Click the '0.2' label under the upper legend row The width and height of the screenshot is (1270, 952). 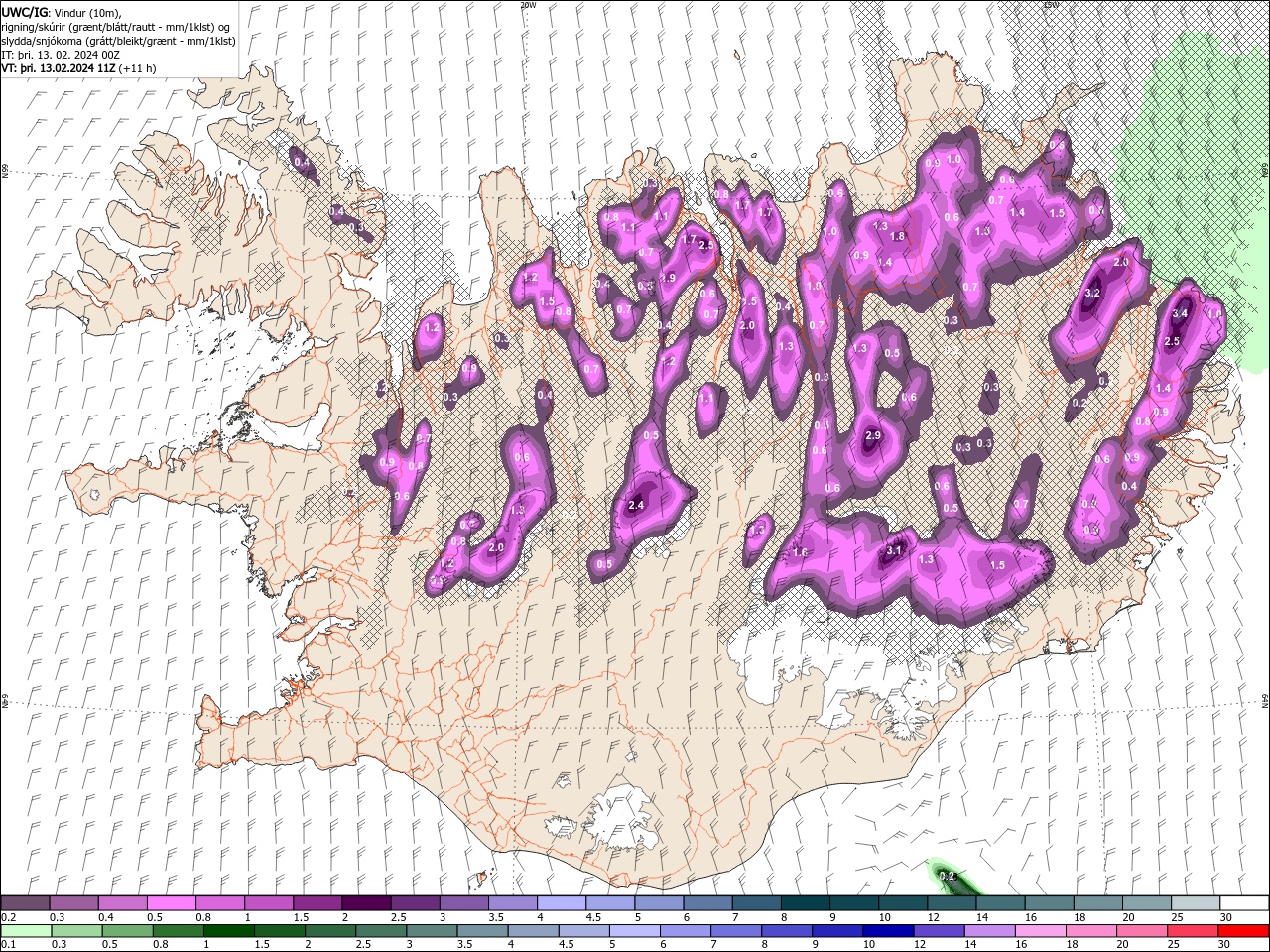[x=8, y=917]
